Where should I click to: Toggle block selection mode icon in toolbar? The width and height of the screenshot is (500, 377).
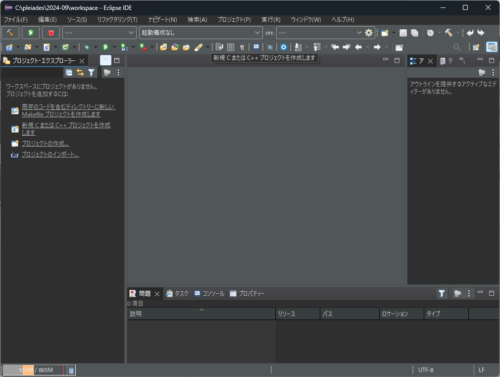pos(231,47)
